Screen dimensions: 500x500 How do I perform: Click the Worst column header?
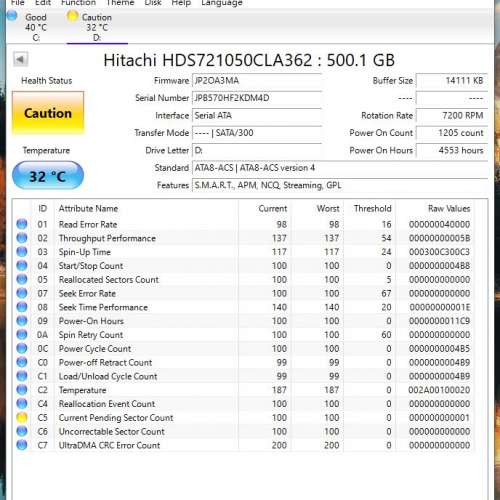tap(328, 208)
